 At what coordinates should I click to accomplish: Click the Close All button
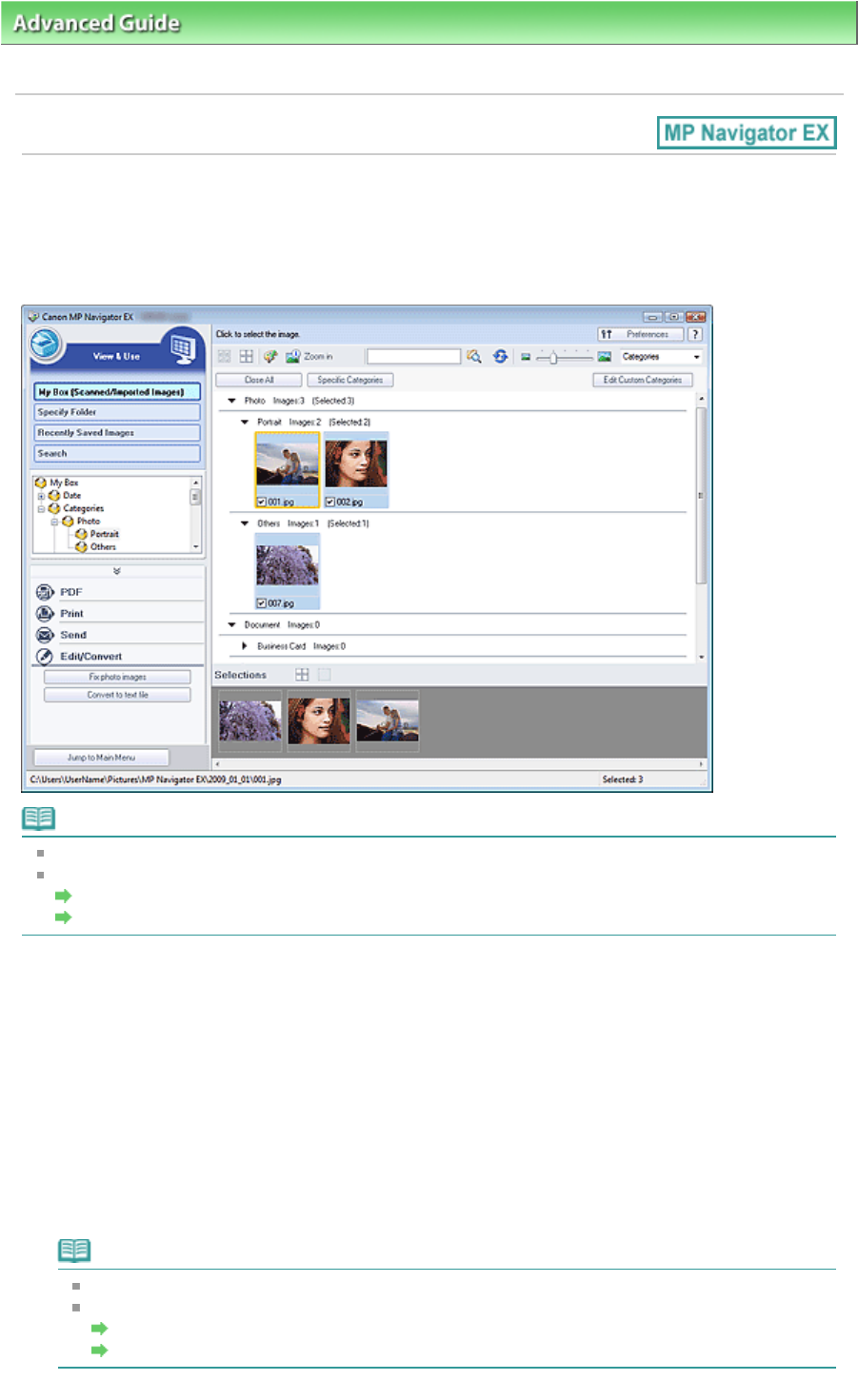click(258, 380)
